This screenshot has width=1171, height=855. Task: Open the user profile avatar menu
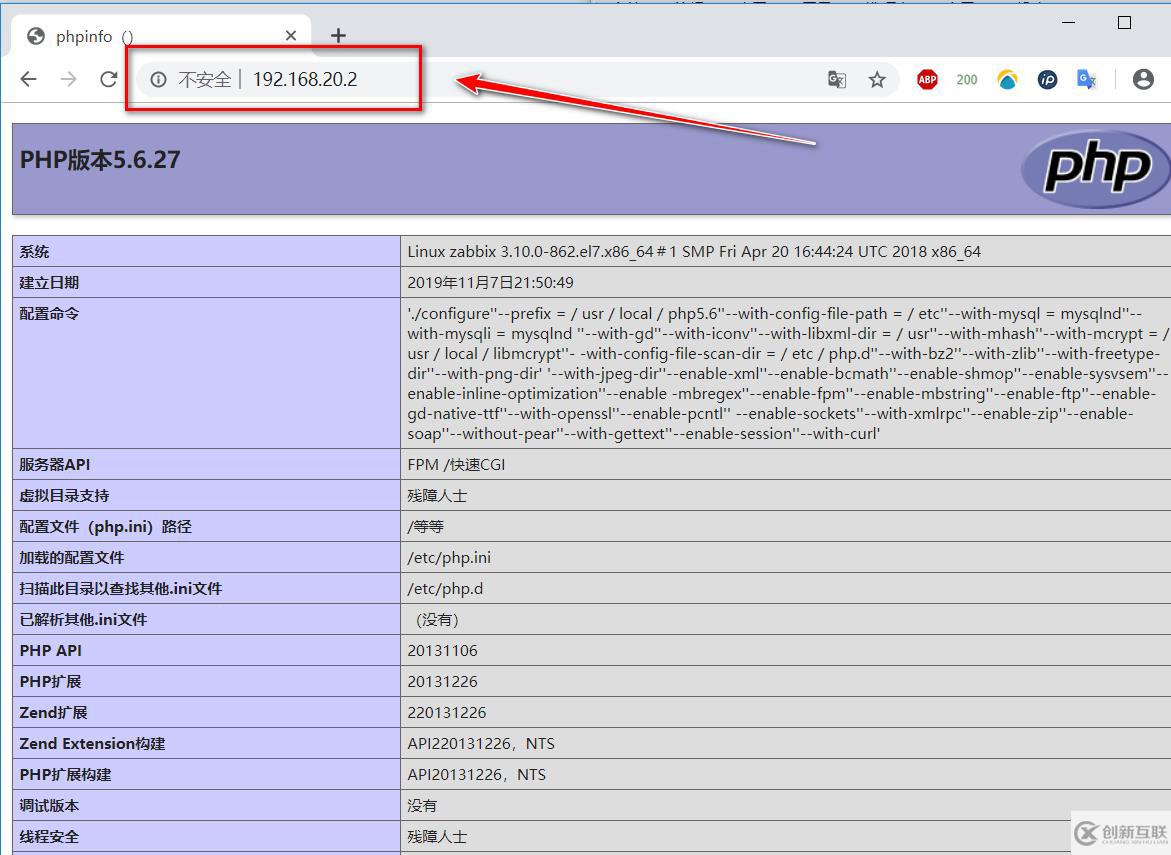click(1143, 79)
